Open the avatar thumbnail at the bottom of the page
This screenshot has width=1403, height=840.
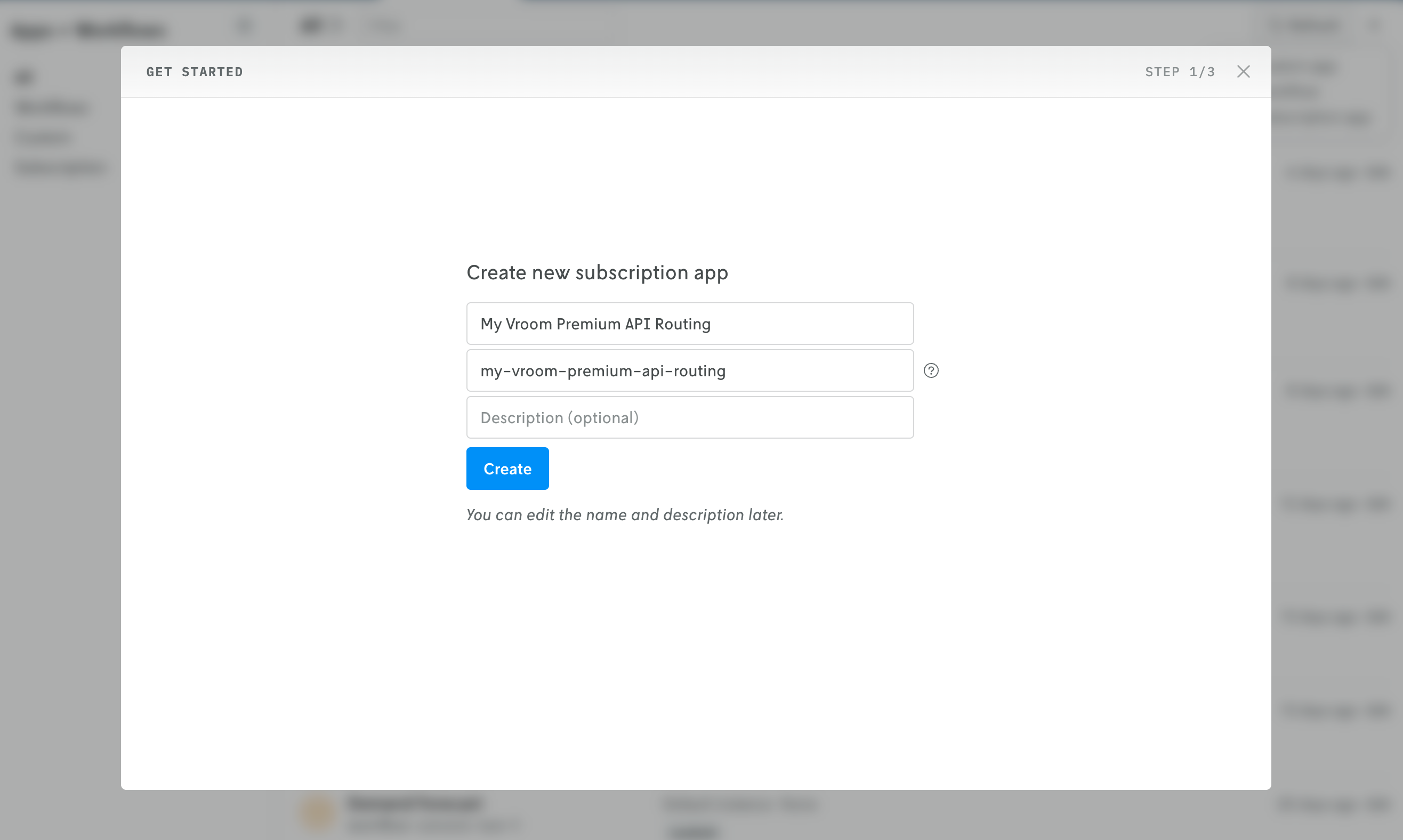[x=317, y=812]
